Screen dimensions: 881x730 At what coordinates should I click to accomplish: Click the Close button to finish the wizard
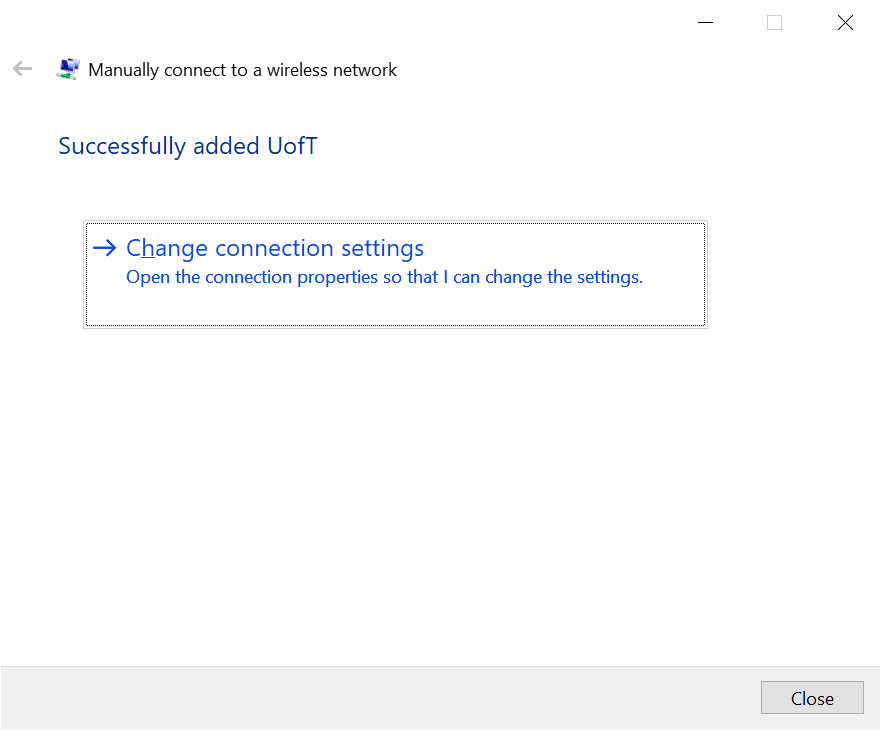coord(812,697)
